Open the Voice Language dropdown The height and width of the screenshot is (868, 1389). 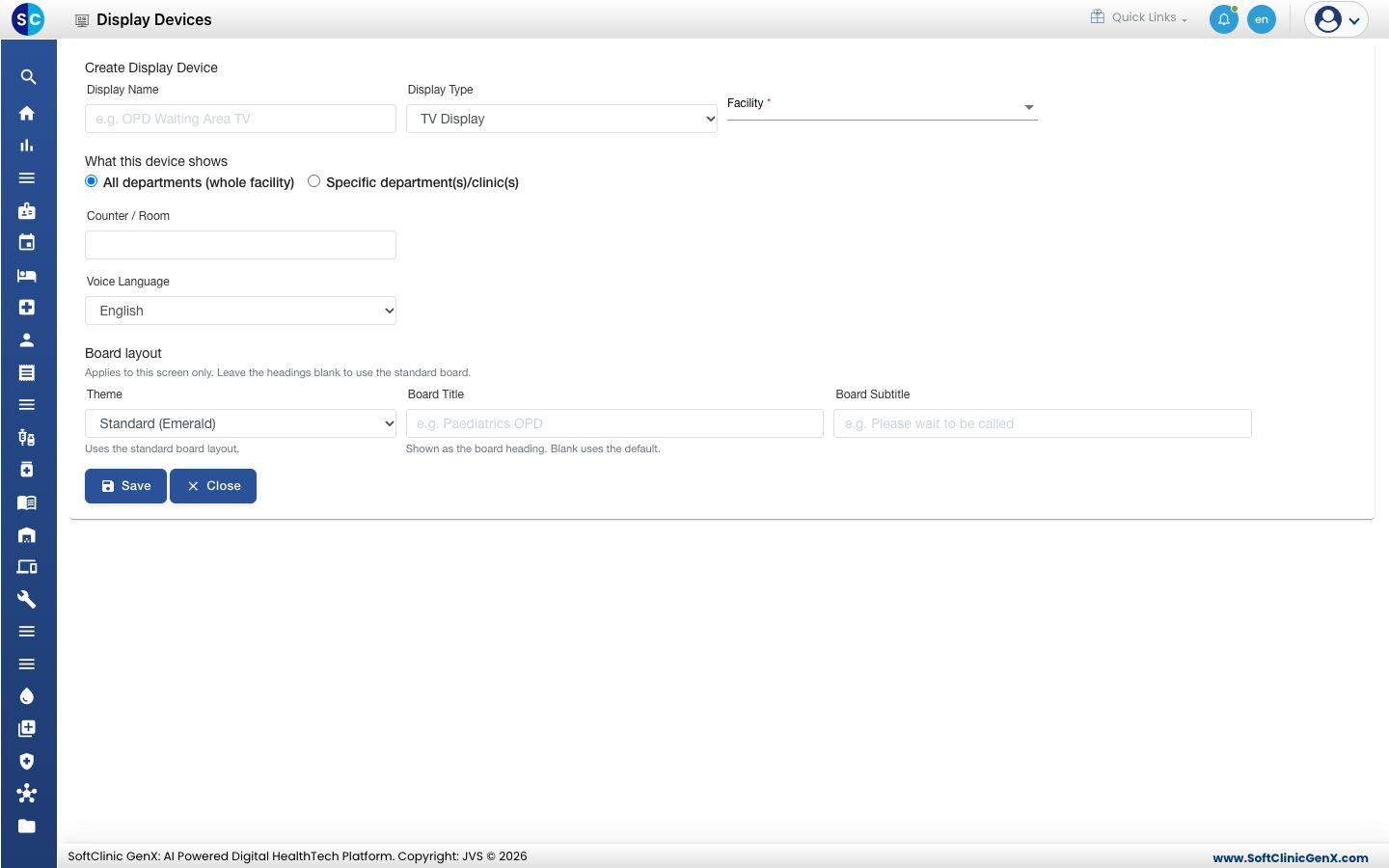[x=240, y=311]
